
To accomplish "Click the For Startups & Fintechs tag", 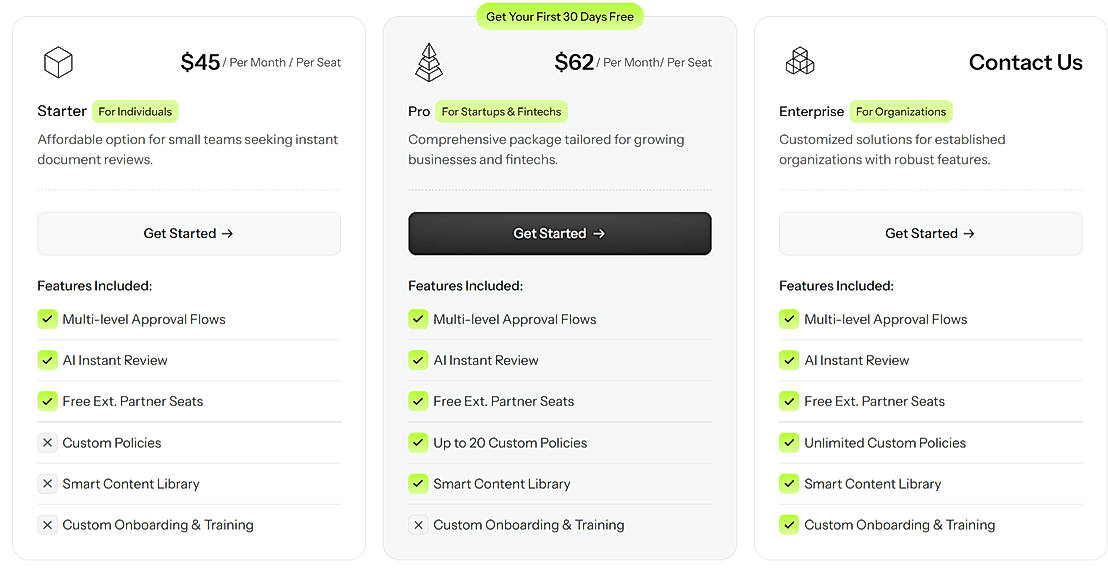I will (503, 112).
